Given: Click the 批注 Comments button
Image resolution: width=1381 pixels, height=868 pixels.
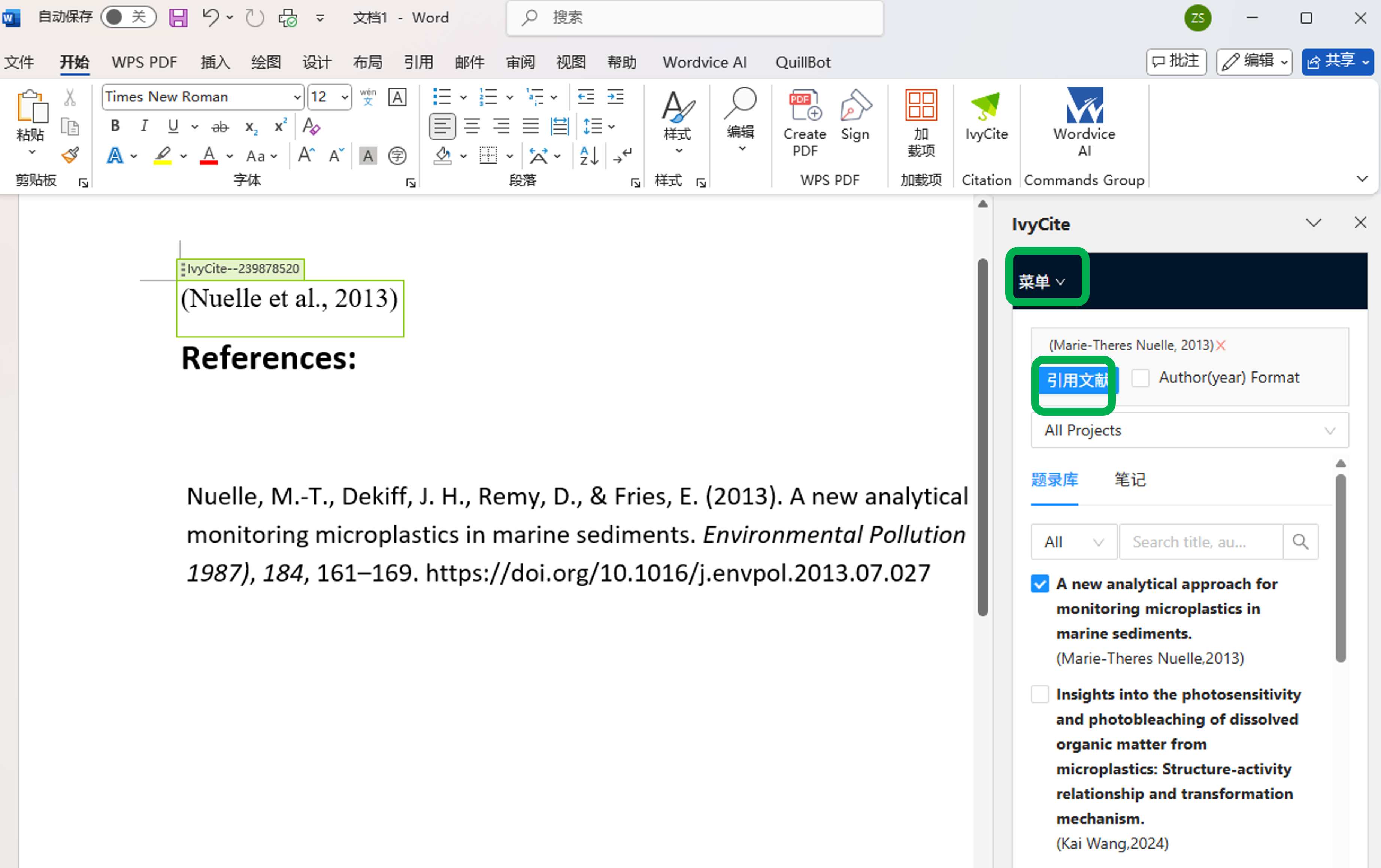Looking at the screenshot, I should (1176, 61).
